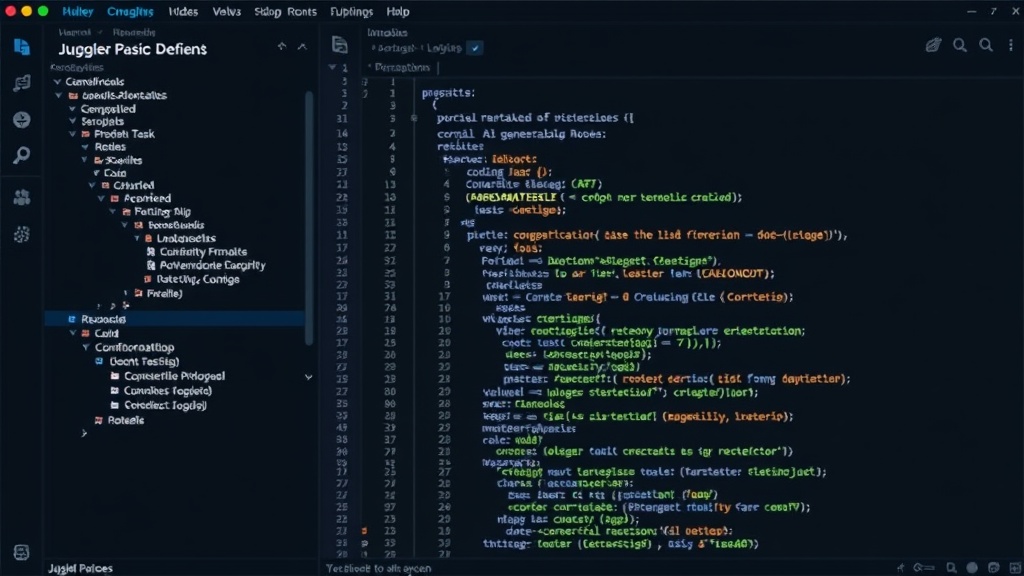Click the code line starting with pcrcial
The height and width of the screenshot is (576, 1024).
(x=535, y=118)
